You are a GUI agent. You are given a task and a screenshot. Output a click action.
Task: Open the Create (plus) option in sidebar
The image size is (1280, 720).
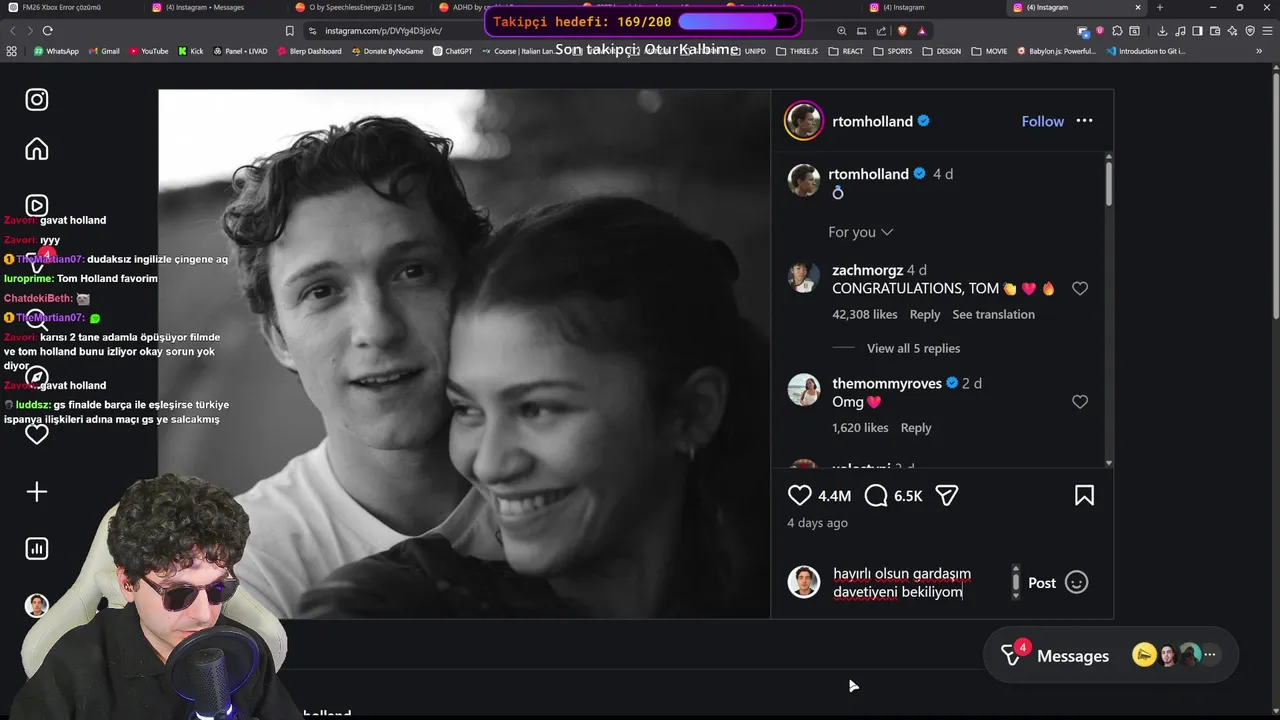(x=37, y=491)
